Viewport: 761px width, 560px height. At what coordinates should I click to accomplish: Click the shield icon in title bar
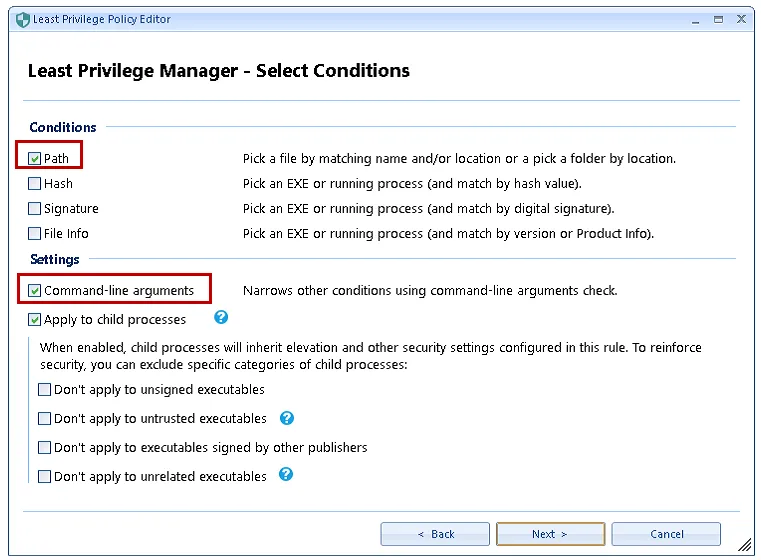coord(23,19)
